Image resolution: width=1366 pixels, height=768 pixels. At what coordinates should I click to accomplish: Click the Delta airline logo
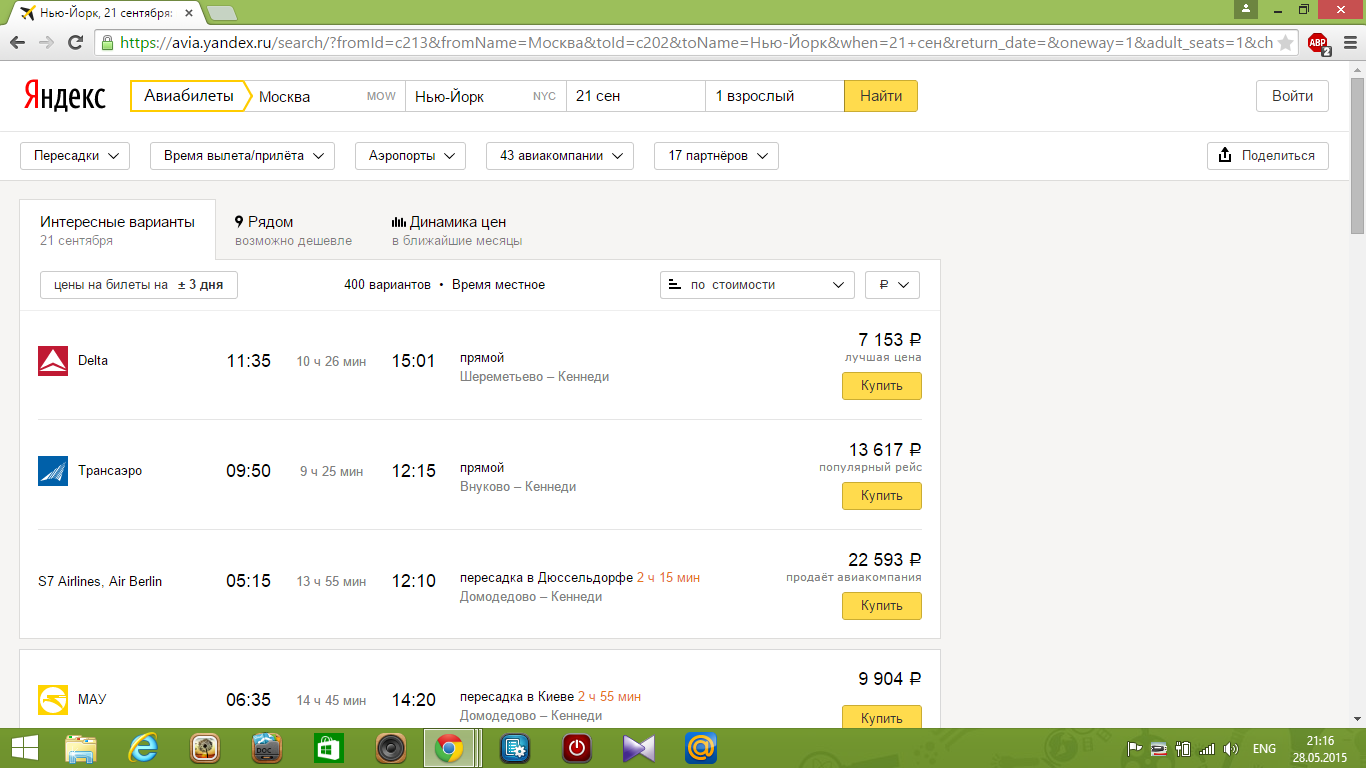pos(52,361)
